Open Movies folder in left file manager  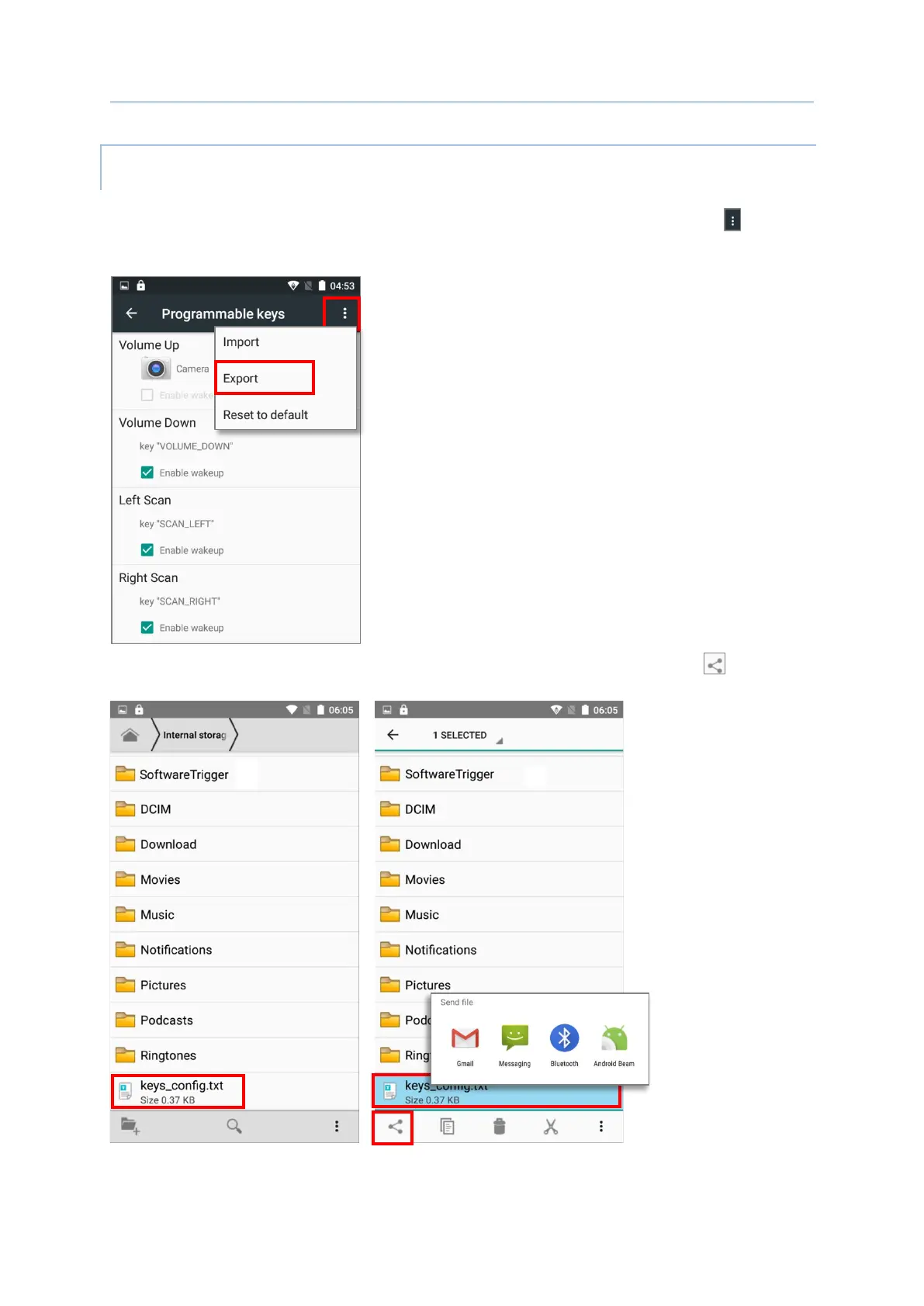[x=234, y=879]
